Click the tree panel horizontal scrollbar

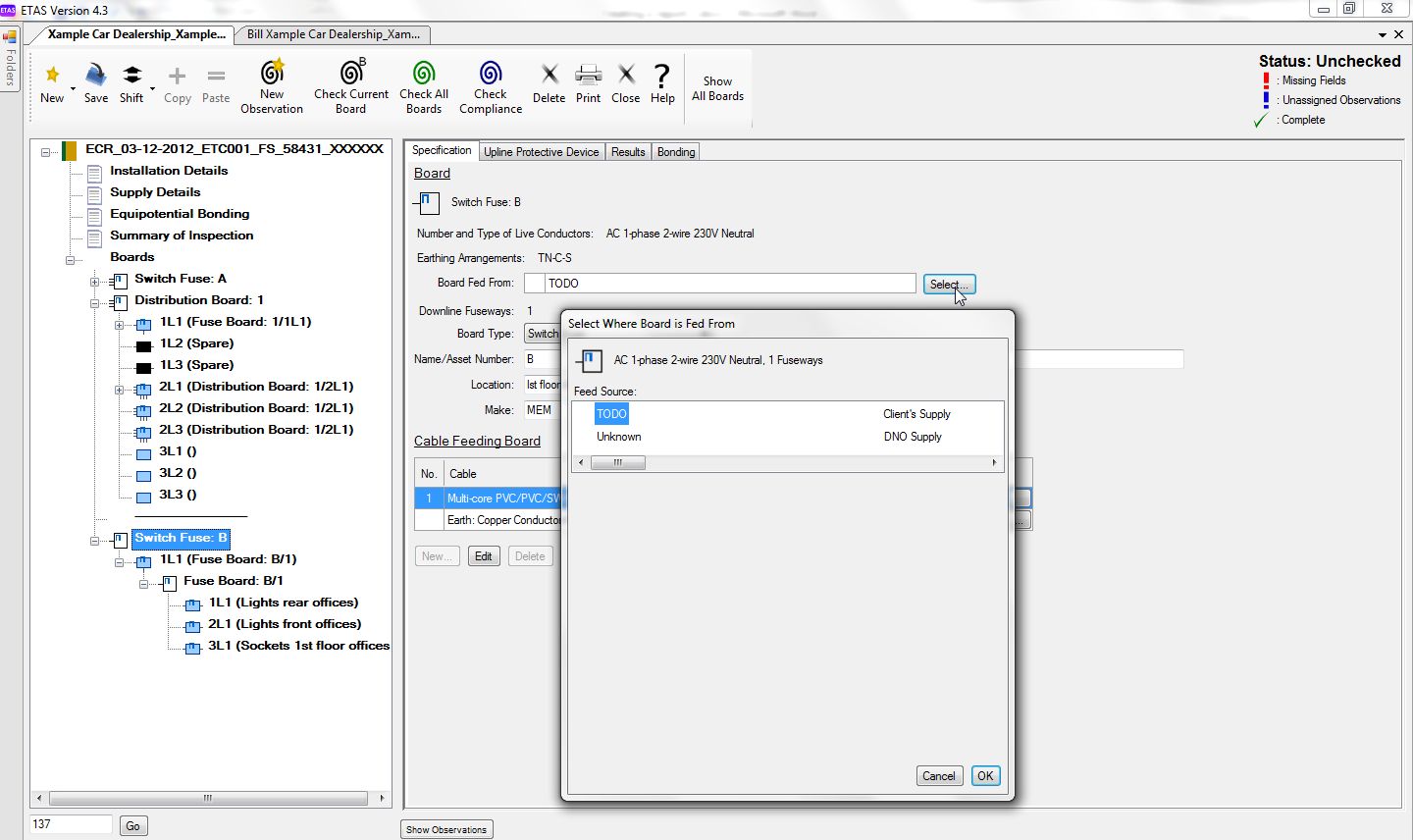[x=210, y=798]
